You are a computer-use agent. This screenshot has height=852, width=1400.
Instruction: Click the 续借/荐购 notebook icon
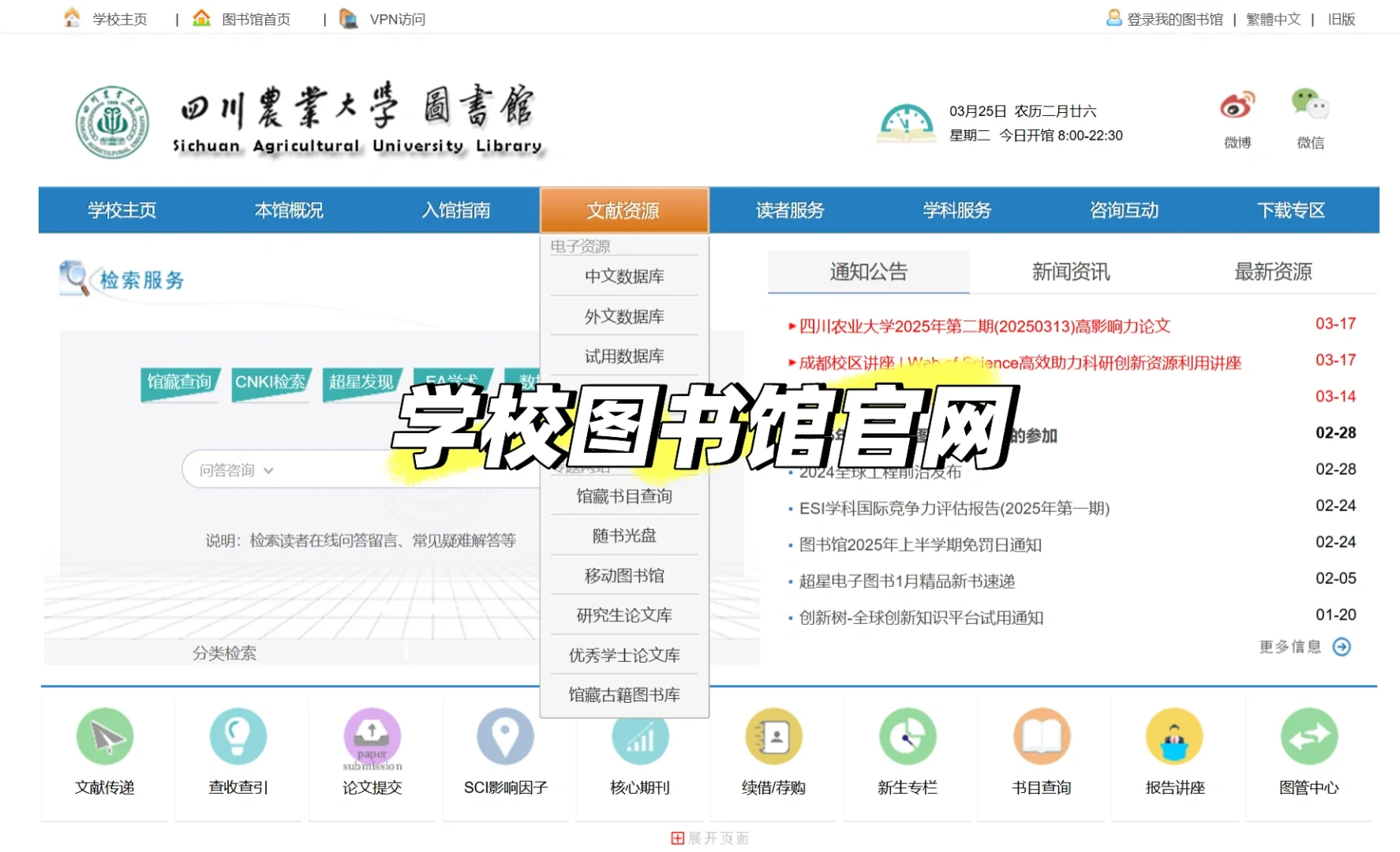coord(773,736)
